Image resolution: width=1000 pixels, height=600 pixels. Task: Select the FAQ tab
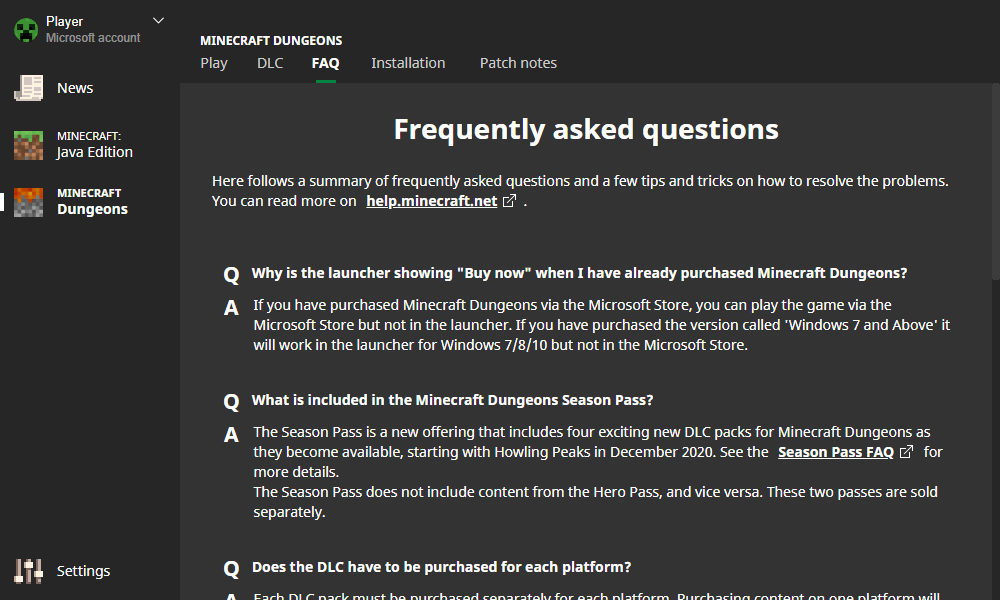click(325, 63)
